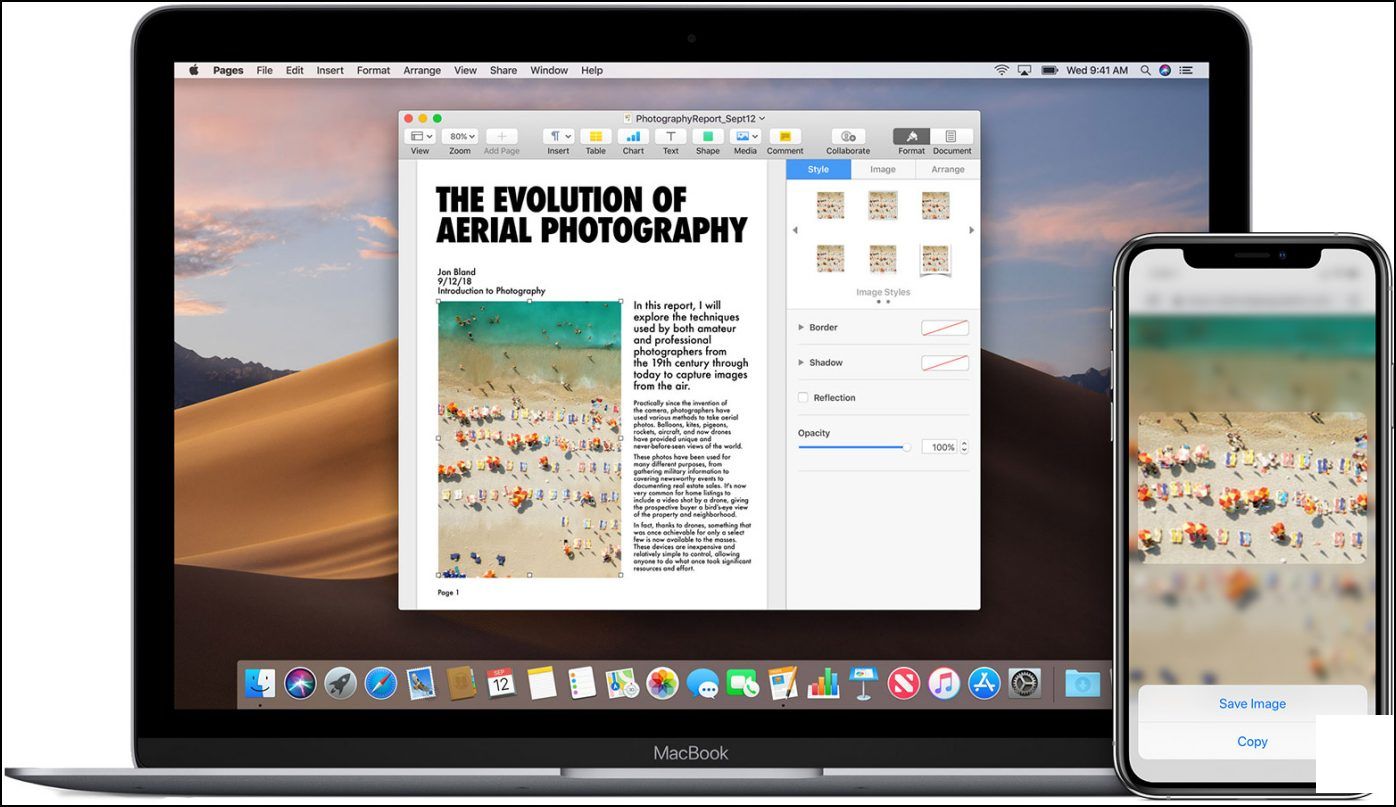The height and width of the screenshot is (807, 1396).
Task: Click the Opacity 100% stepper arrows
Action: [964, 447]
